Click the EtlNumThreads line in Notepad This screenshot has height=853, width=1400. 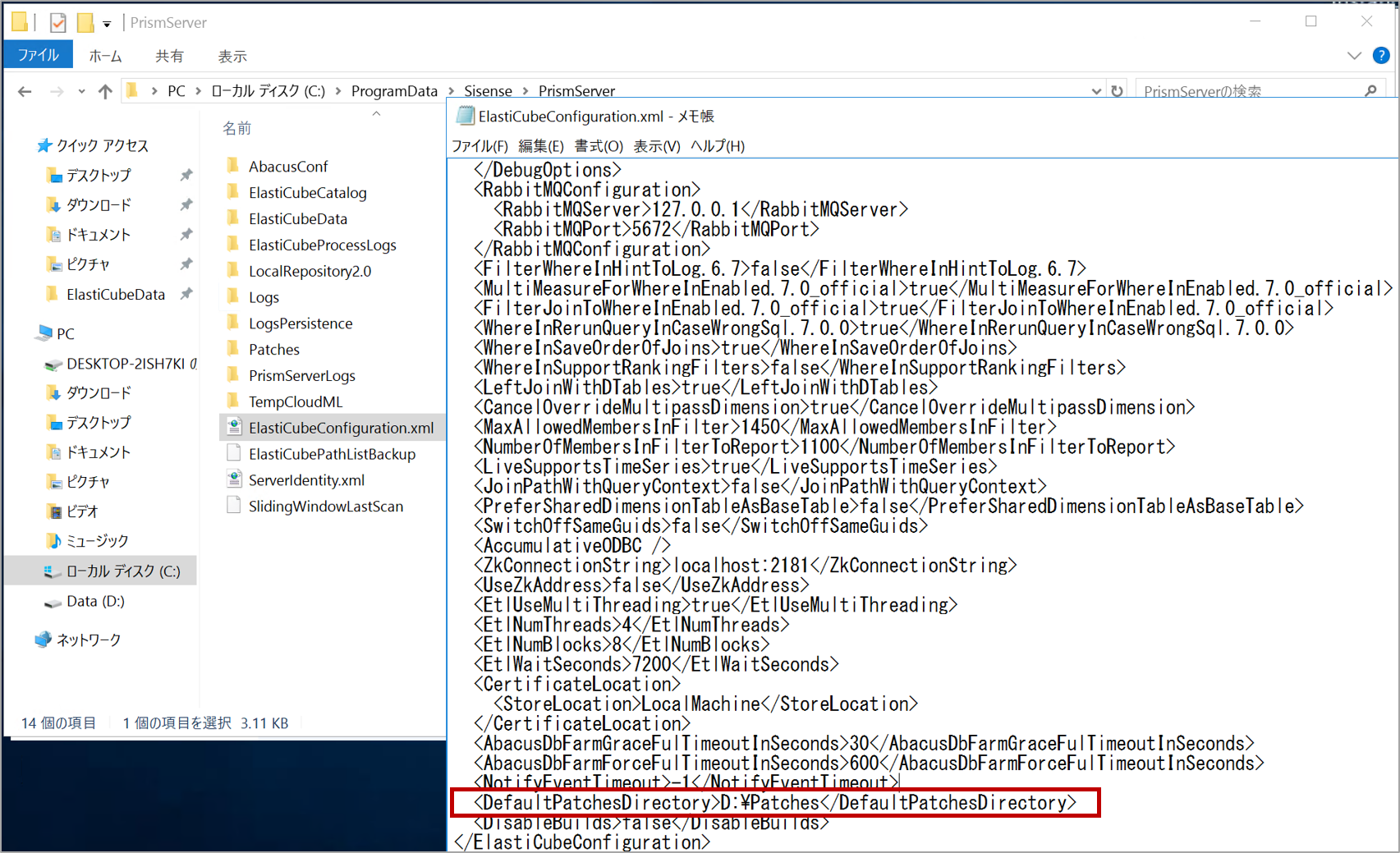(x=631, y=625)
